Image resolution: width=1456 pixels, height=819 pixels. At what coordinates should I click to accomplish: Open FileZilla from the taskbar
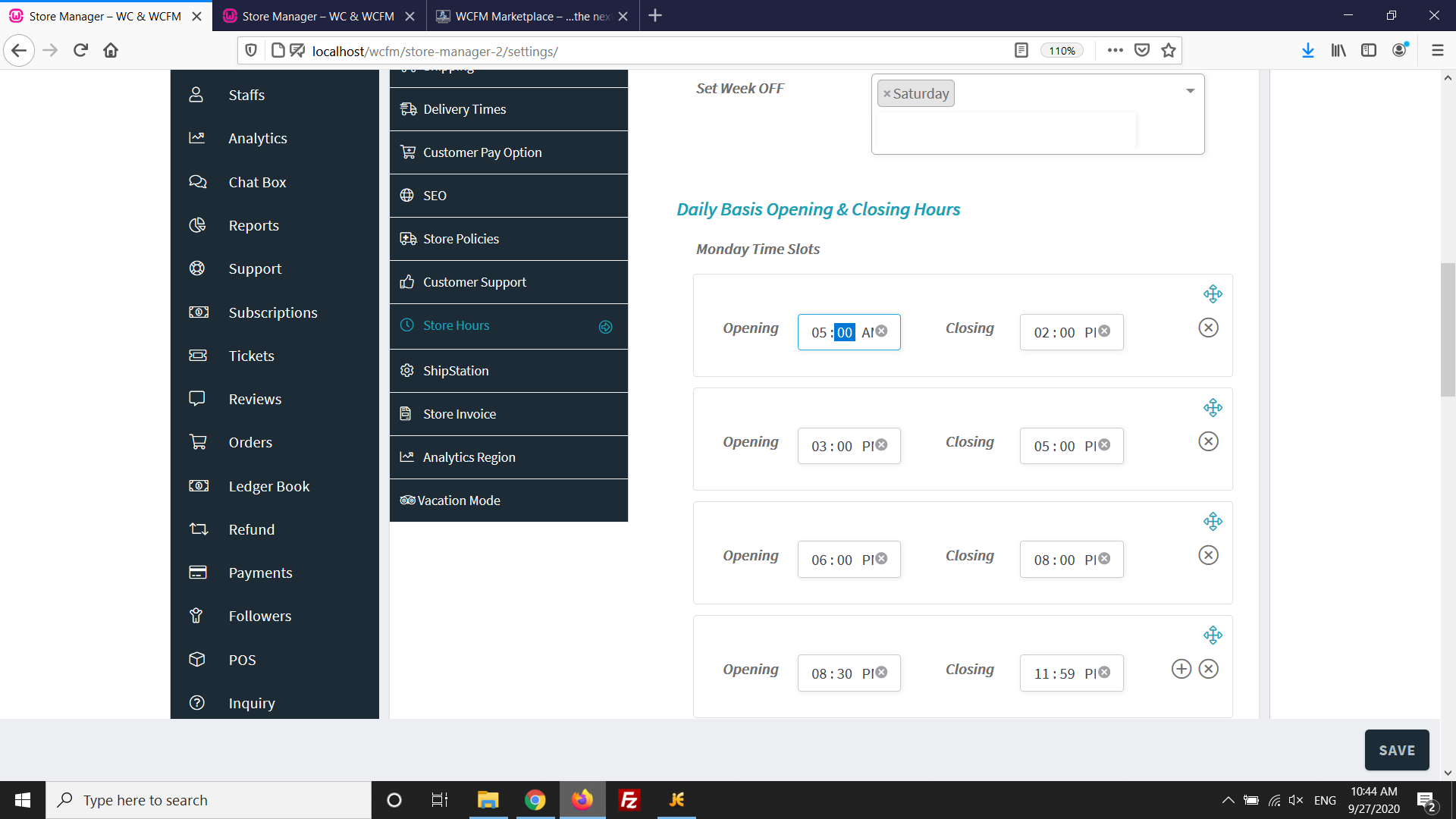629,800
